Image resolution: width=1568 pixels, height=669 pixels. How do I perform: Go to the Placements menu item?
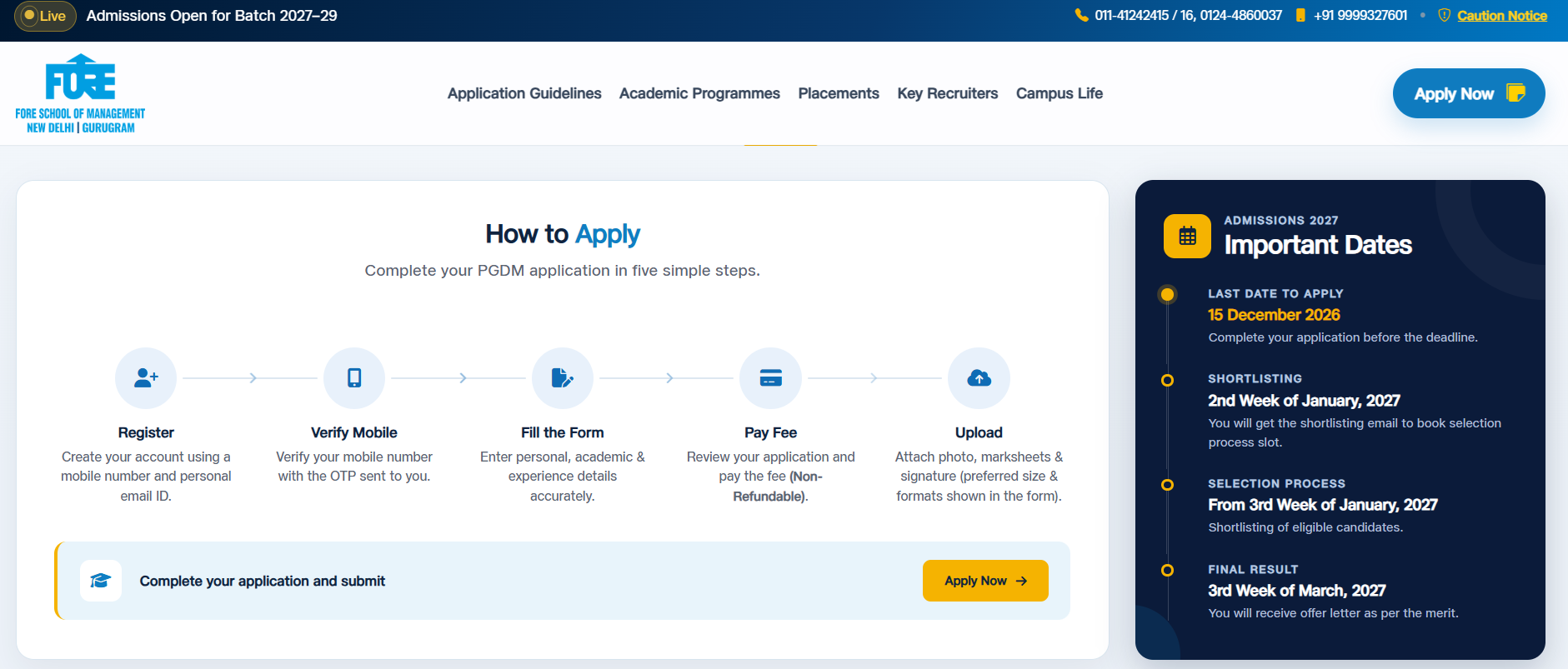pos(839,93)
